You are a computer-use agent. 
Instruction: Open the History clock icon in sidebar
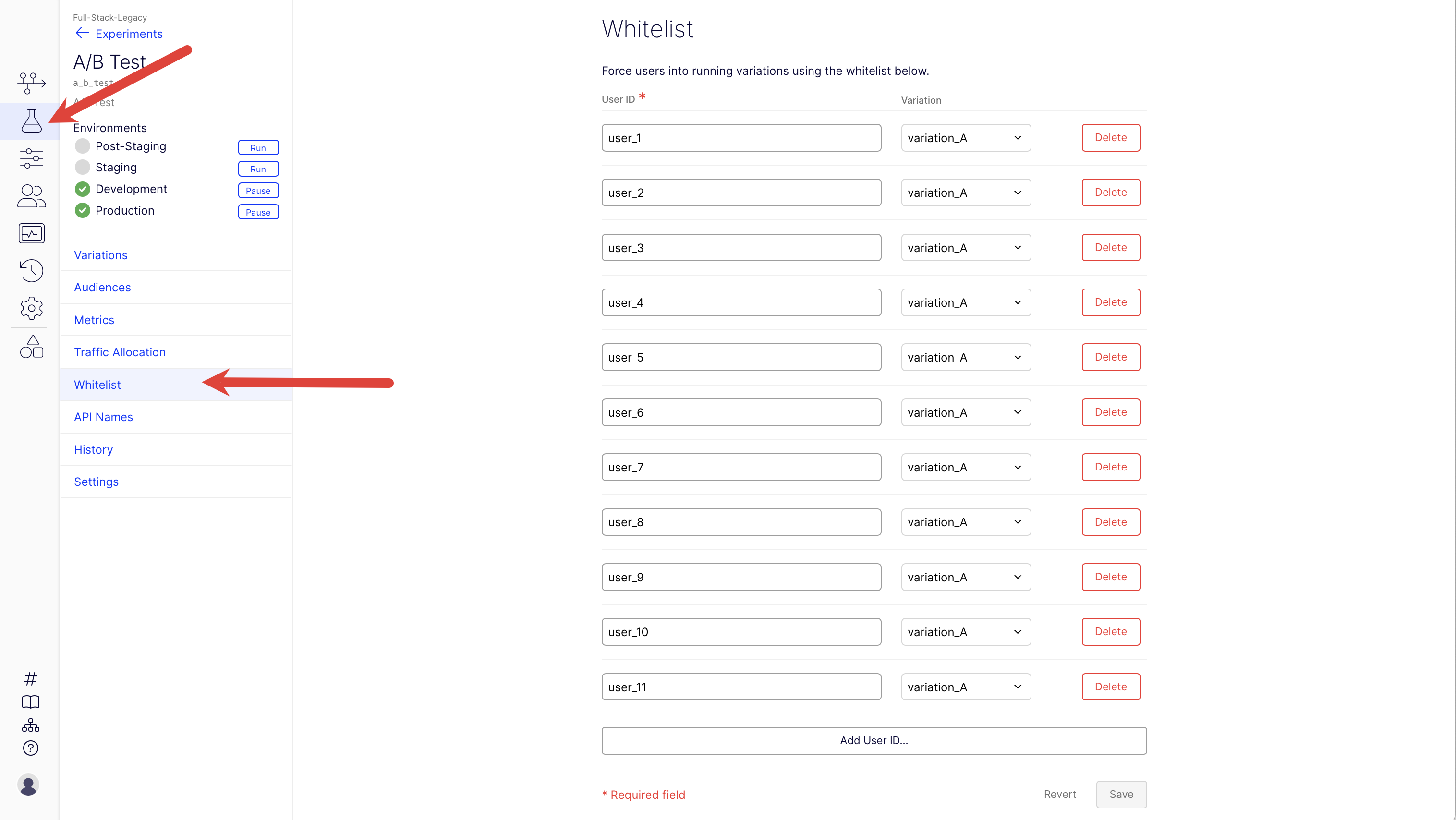coord(31,271)
